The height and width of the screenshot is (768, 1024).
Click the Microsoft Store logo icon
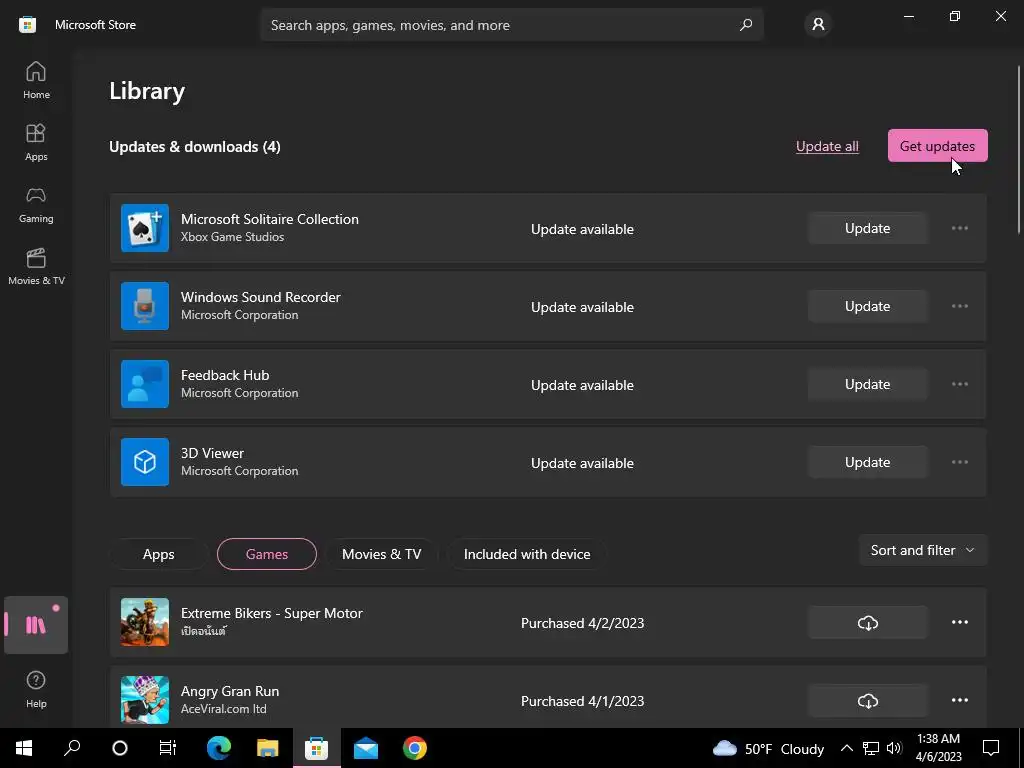point(27,25)
